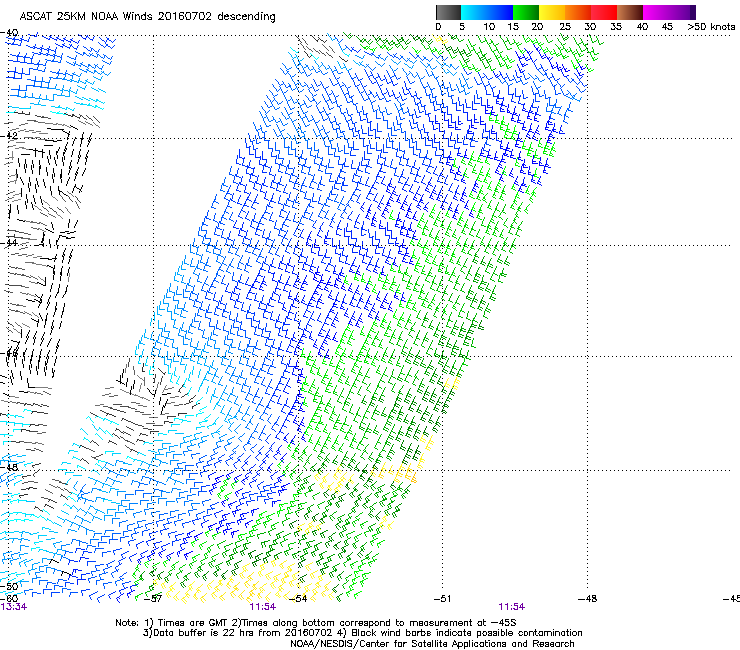Viewport: 740px width, 650px height.
Task: Click the '45' label under the color bar
Action: 667,26
